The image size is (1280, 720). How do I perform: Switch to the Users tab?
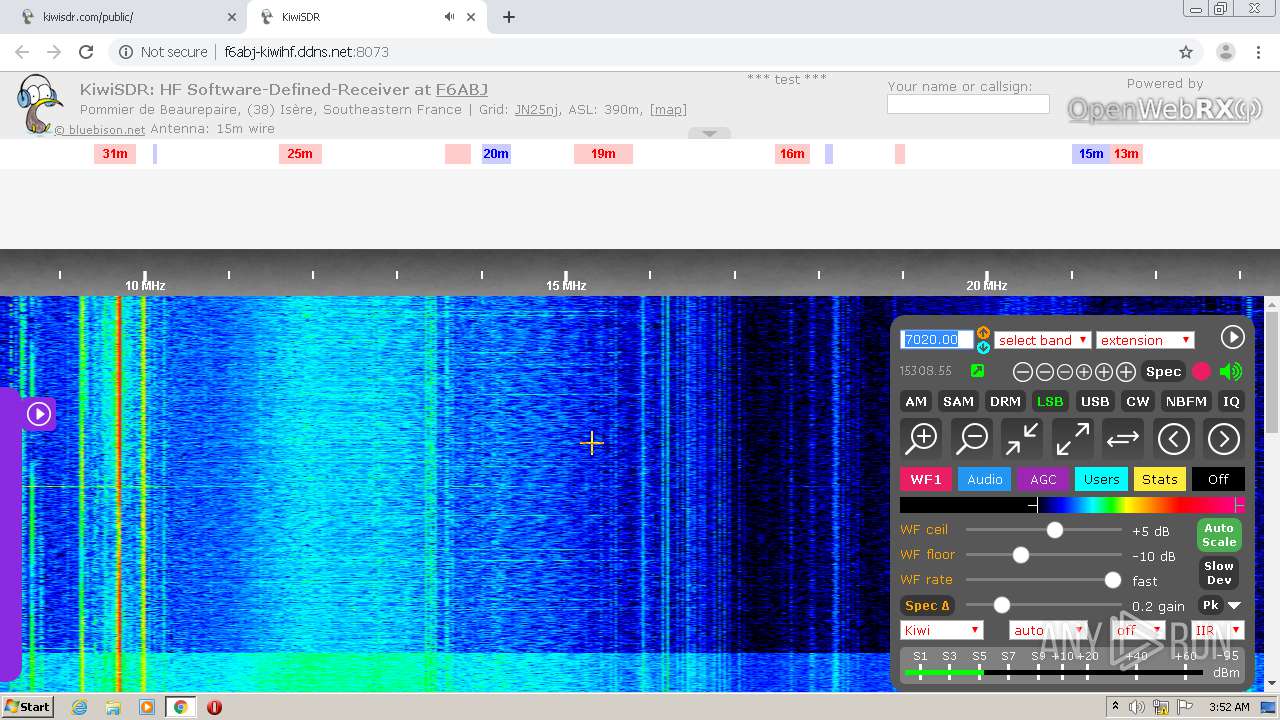pyautogui.click(x=1102, y=479)
